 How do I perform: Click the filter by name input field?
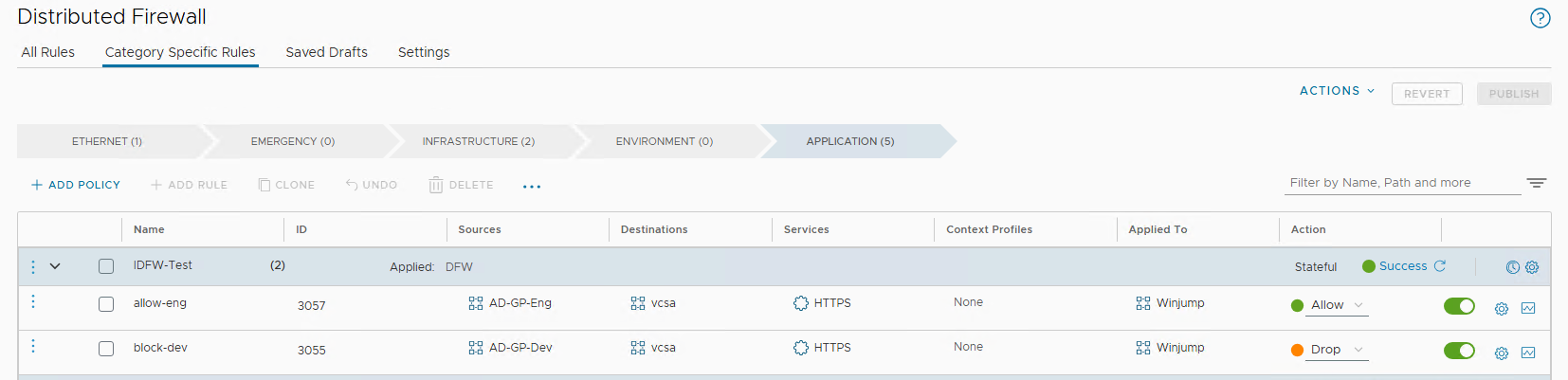(1401, 183)
